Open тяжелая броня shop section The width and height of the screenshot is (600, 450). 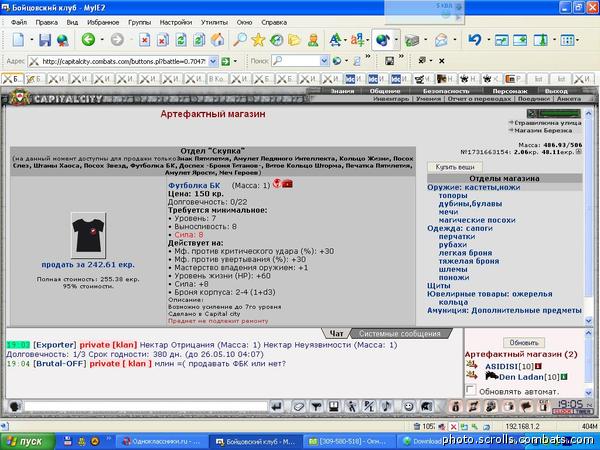tap(469, 261)
